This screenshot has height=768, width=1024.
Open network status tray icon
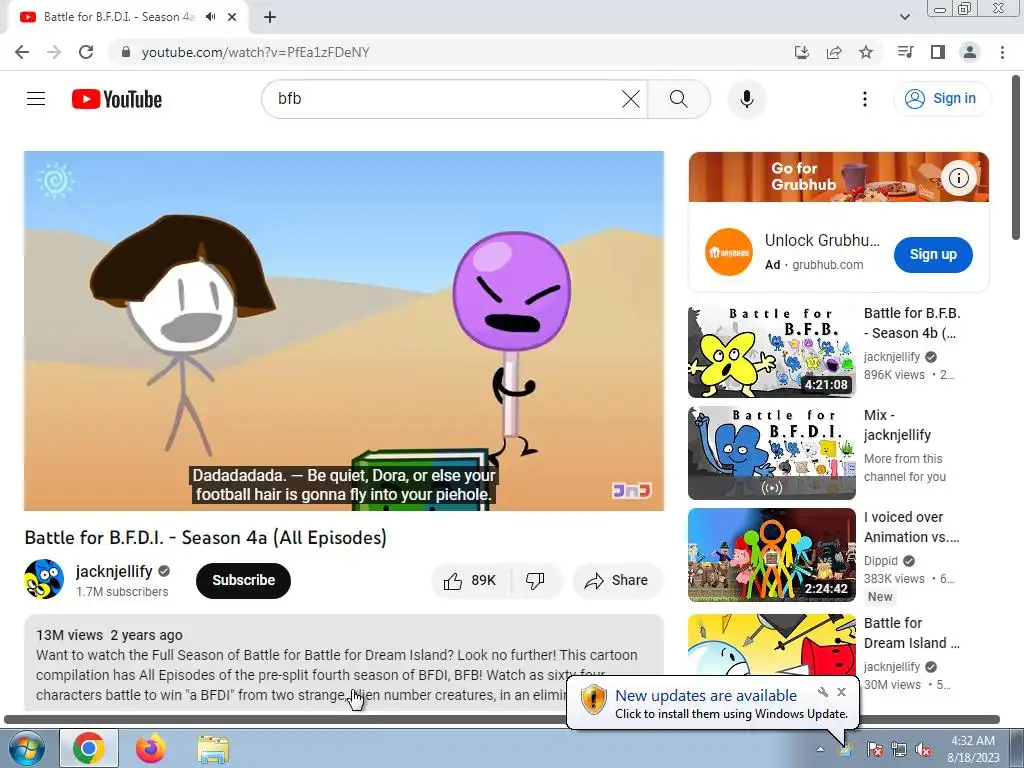(899, 749)
